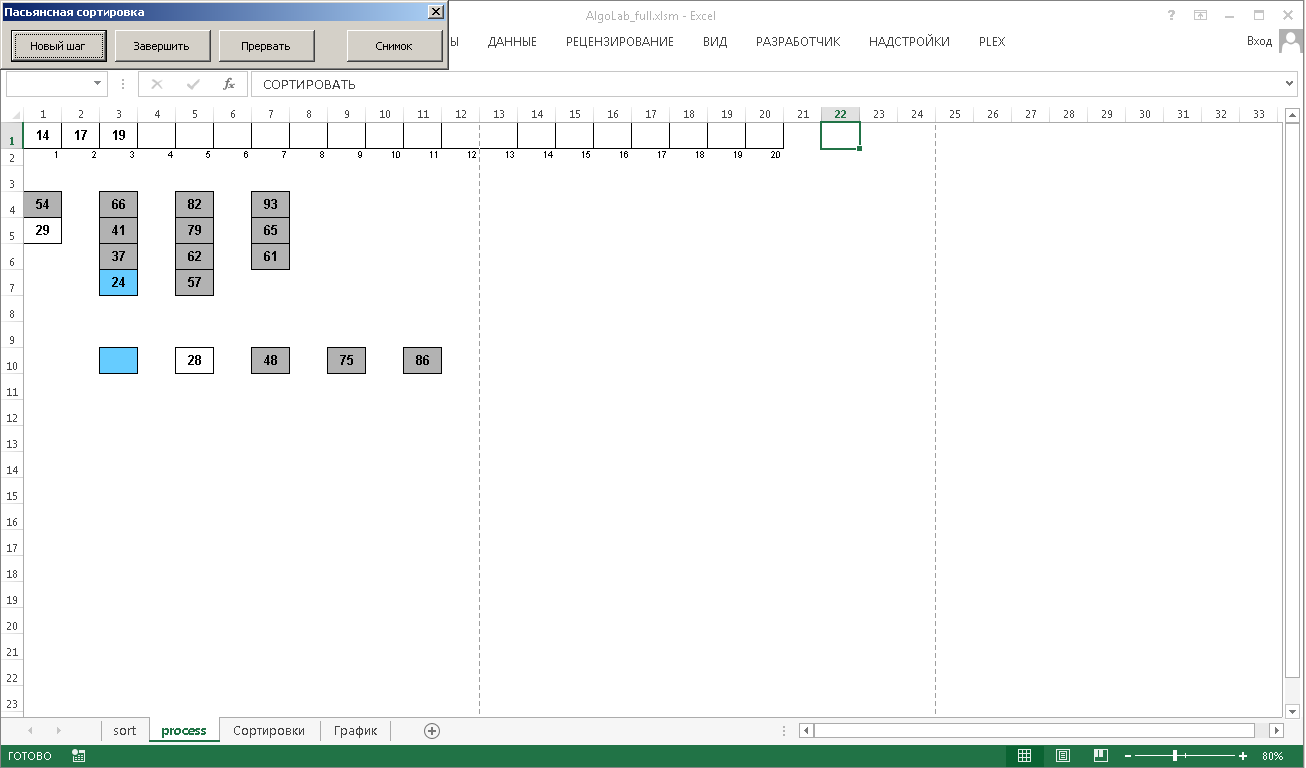
Task: Switch to Page Break Preview icon
Action: coord(1101,756)
